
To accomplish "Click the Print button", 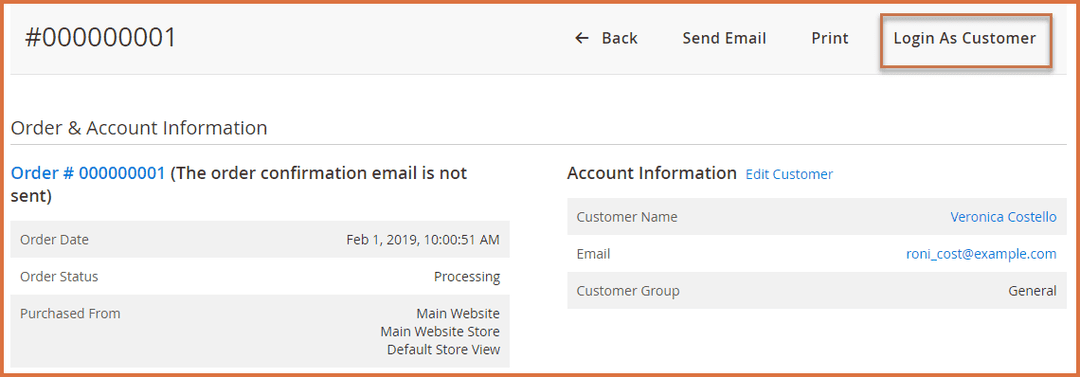I will (x=830, y=39).
